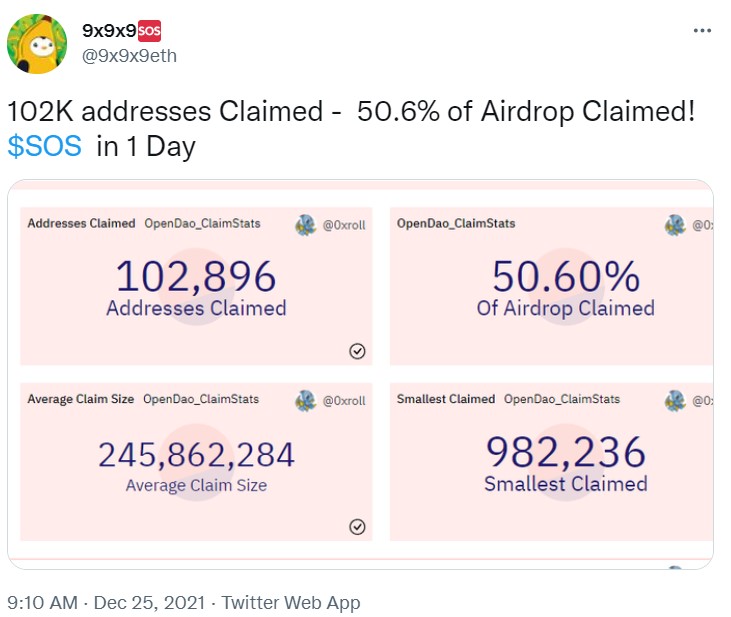Screen dimensions: 731x617
Task: Click the checkmark icon in Average Claim Size card
Action: point(357,527)
